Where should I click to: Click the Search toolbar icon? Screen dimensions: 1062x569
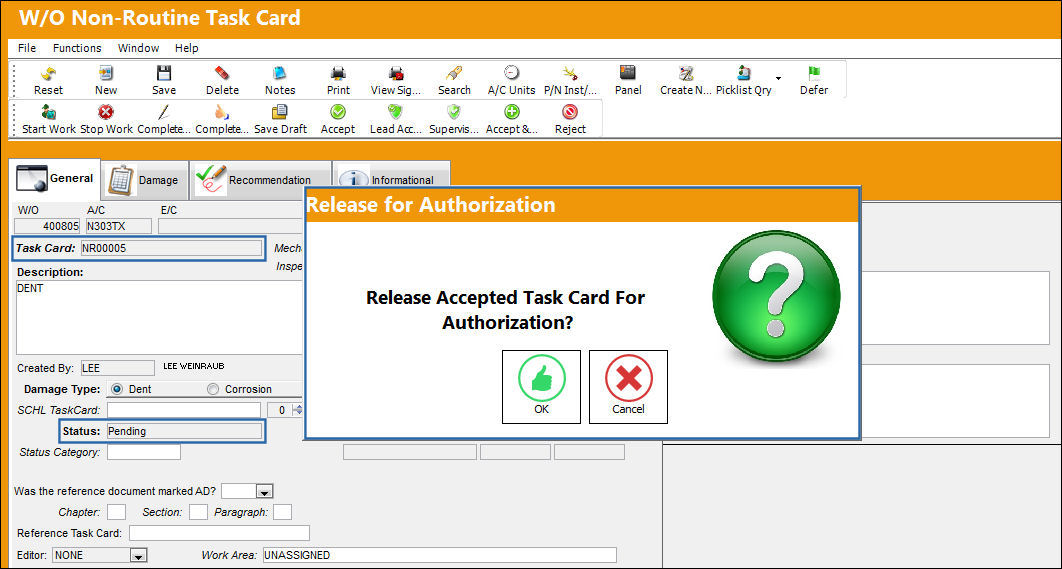point(454,73)
